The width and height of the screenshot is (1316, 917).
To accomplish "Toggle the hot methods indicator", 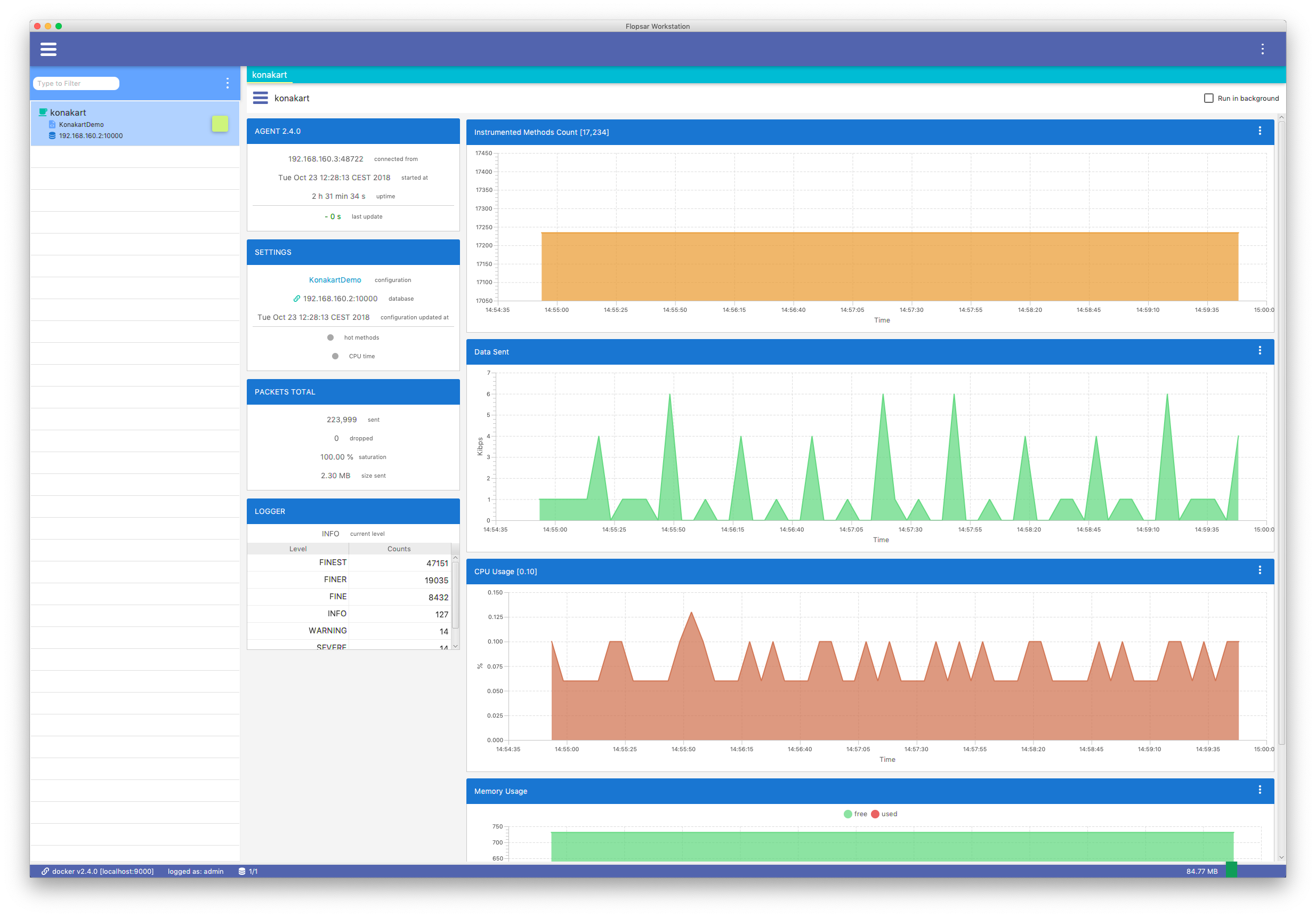I will [x=330, y=338].
